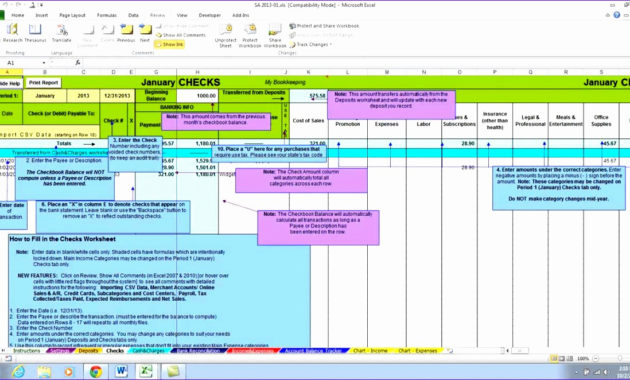Image resolution: width=630 pixels, height=380 pixels.
Task: Switch to Chart - Expenses sheet tab
Action: [417, 351]
